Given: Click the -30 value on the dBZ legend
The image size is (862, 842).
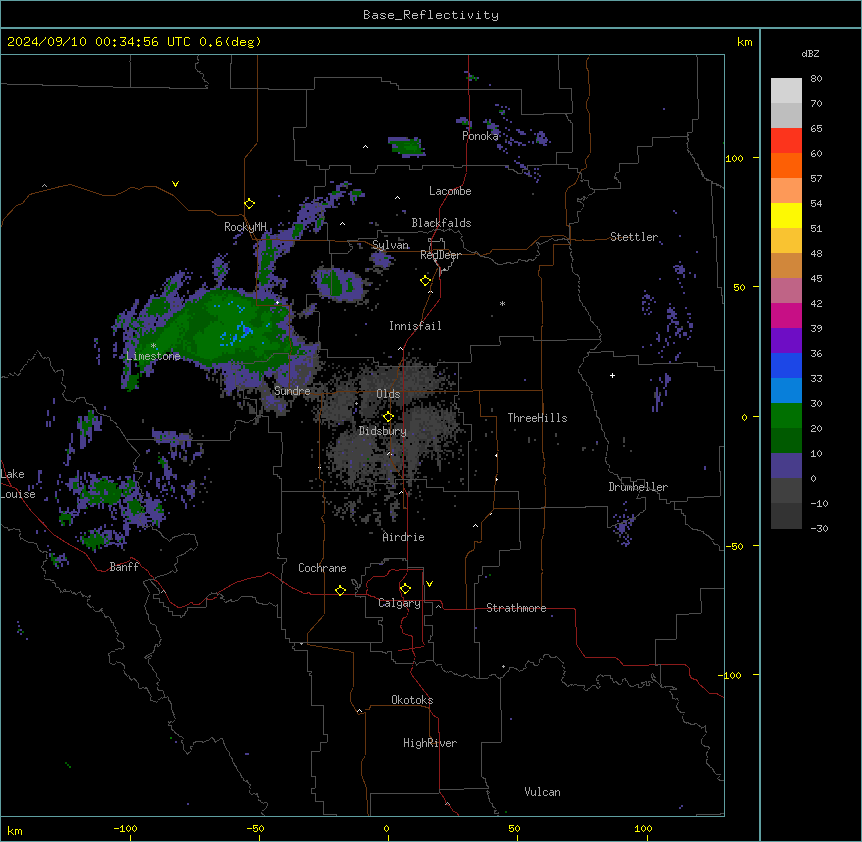Looking at the screenshot, I should 819,529.
